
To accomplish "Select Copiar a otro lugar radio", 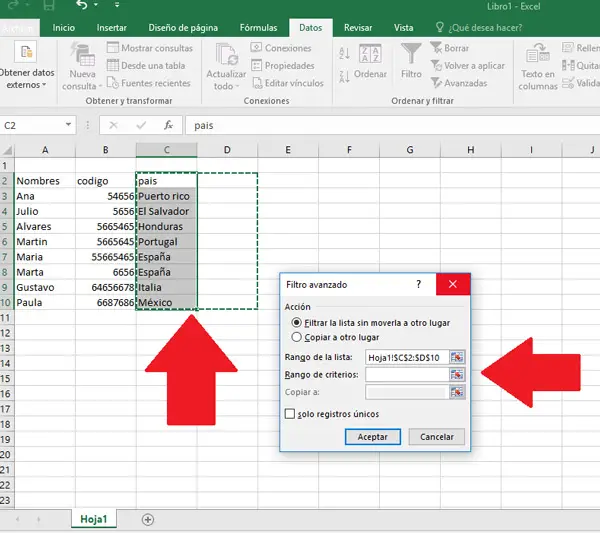I will [x=295, y=337].
